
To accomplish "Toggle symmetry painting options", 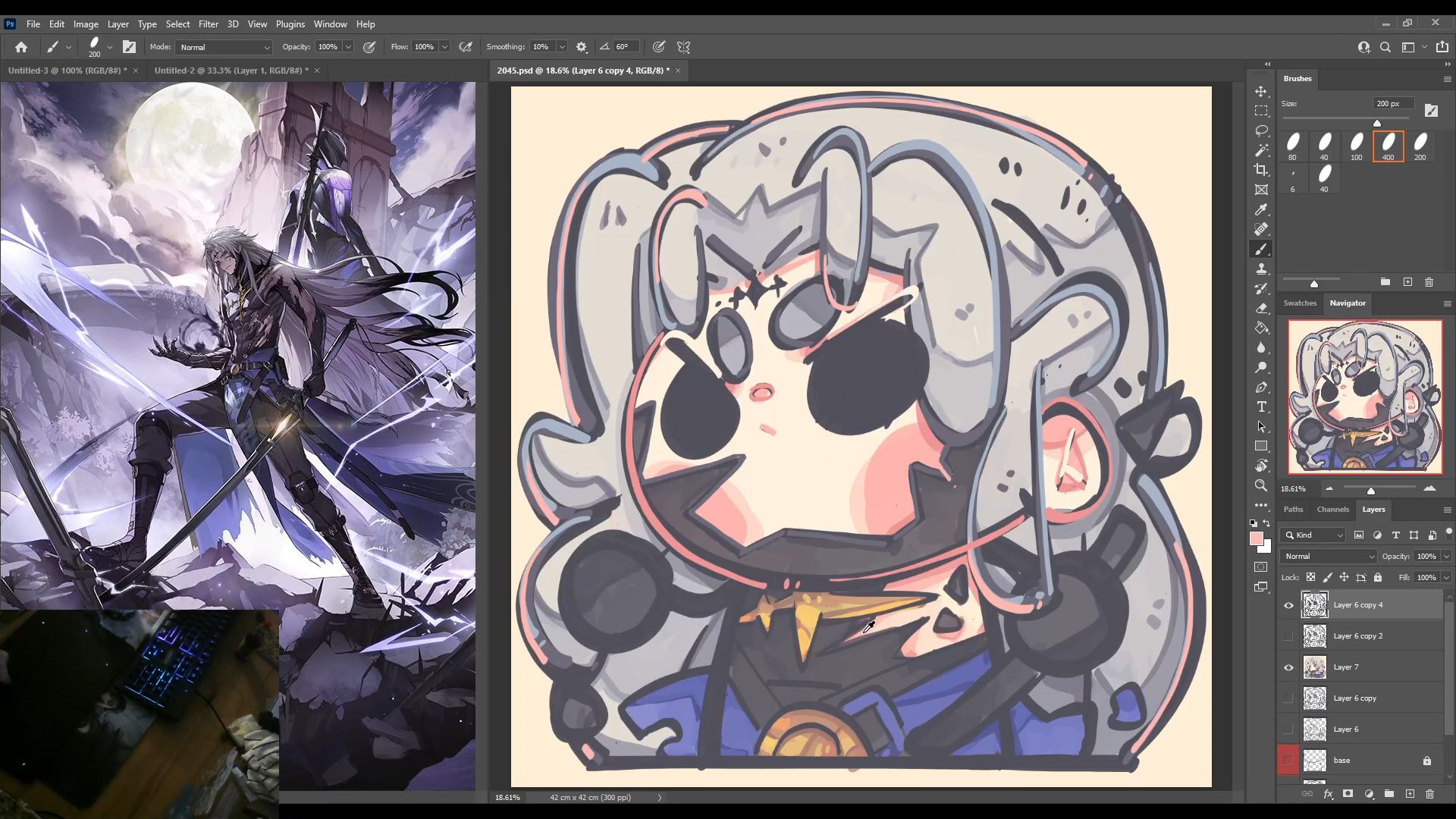I will pyautogui.click(x=684, y=47).
